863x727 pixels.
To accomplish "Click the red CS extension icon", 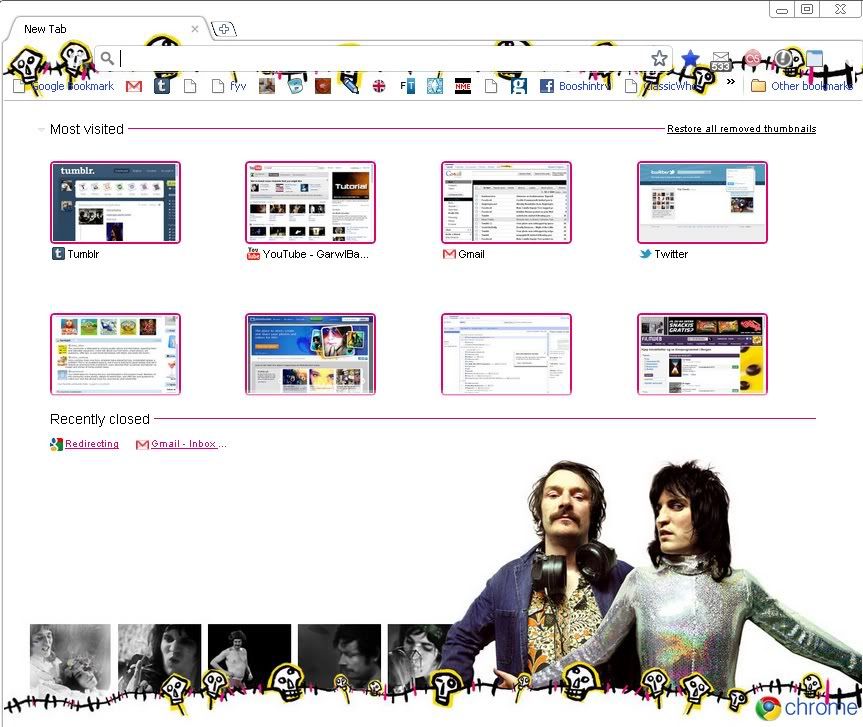I will pos(752,59).
